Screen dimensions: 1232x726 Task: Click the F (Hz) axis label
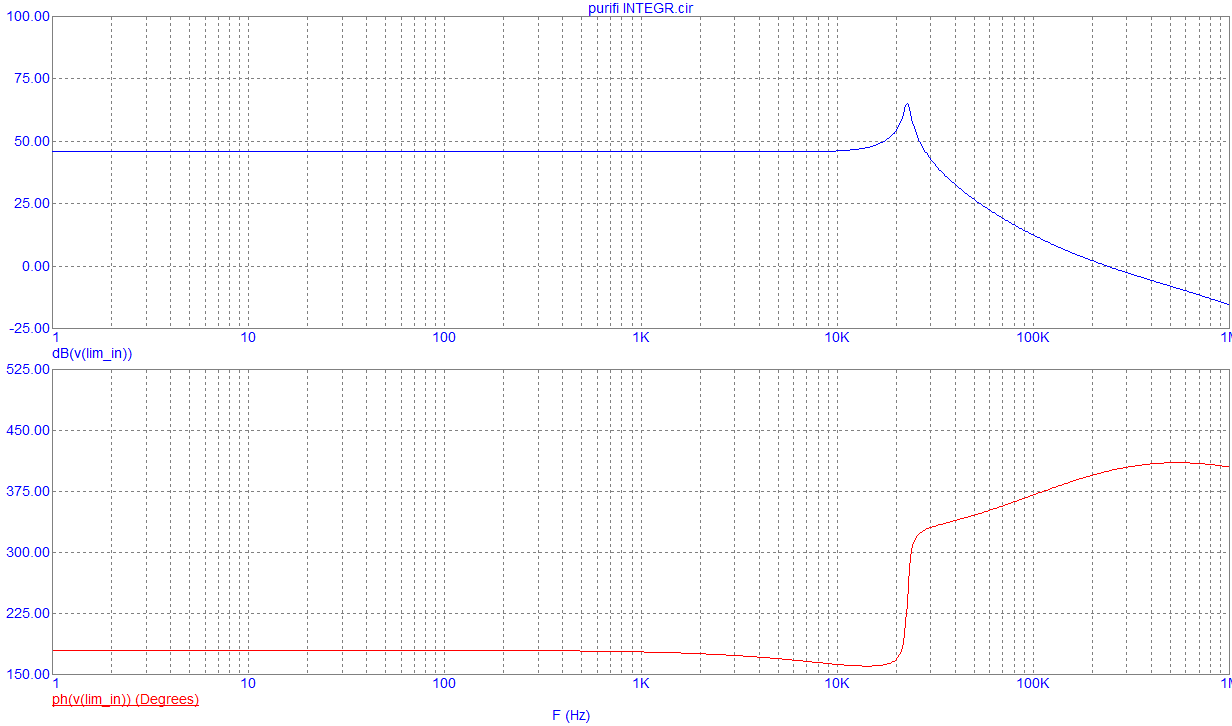571,715
